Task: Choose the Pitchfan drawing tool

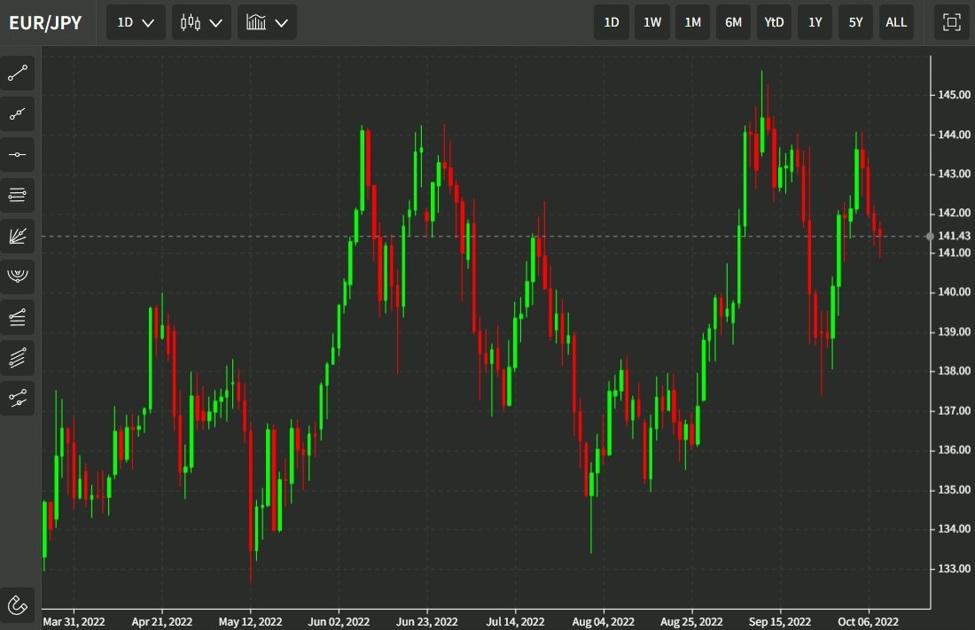Action: [x=17, y=317]
